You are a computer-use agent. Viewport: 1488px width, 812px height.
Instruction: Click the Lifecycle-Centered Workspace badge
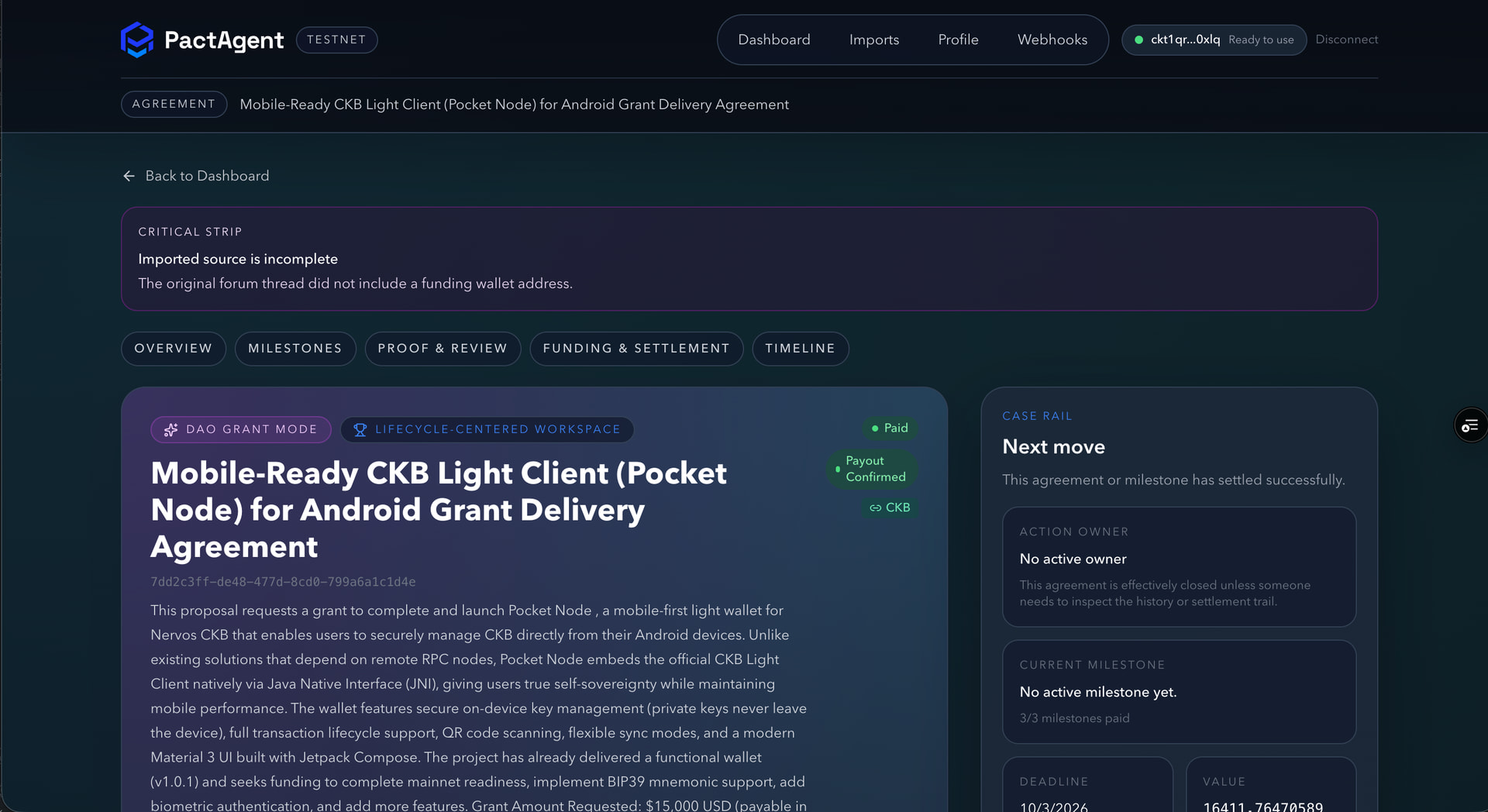487,429
